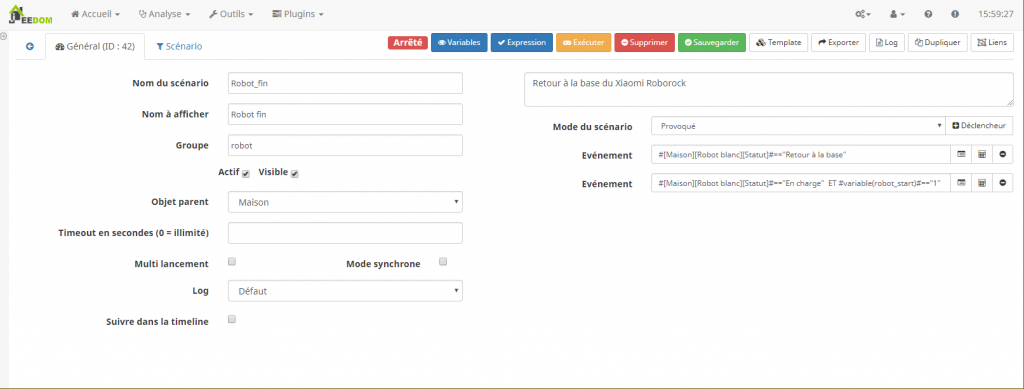Open the Log level dropdown
The image size is (1024, 389).
click(345, 291)
